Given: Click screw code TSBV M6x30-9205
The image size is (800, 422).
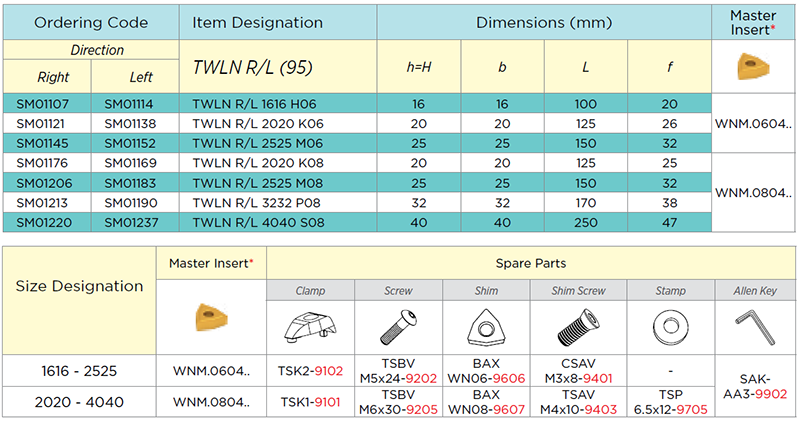Looking at the screenshot, I should point(398,402).
